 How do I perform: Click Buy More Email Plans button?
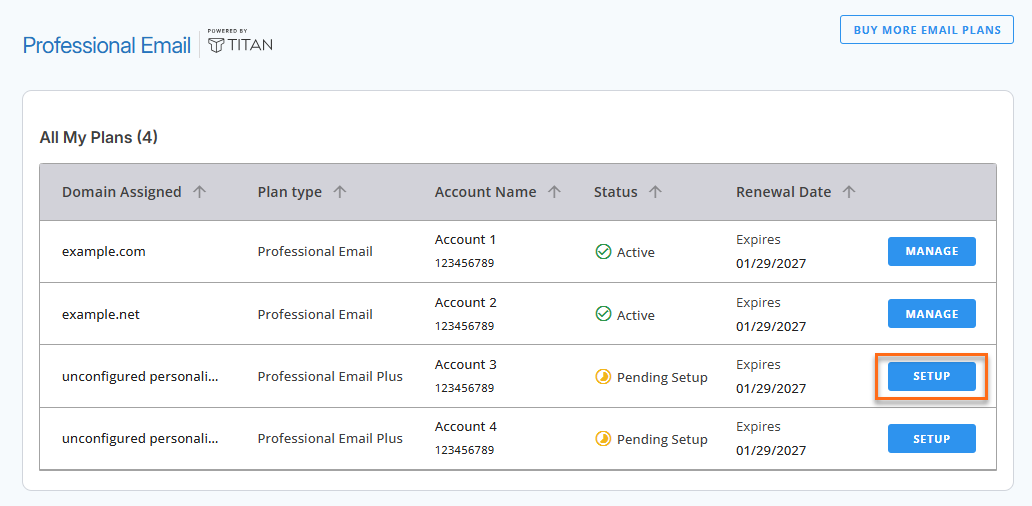tap(927, 30)
